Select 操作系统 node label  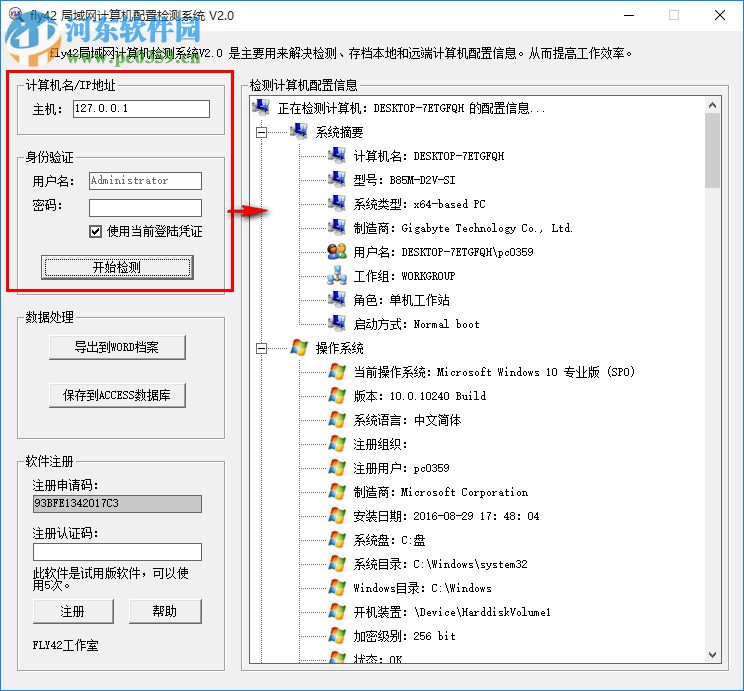(339, 348)
